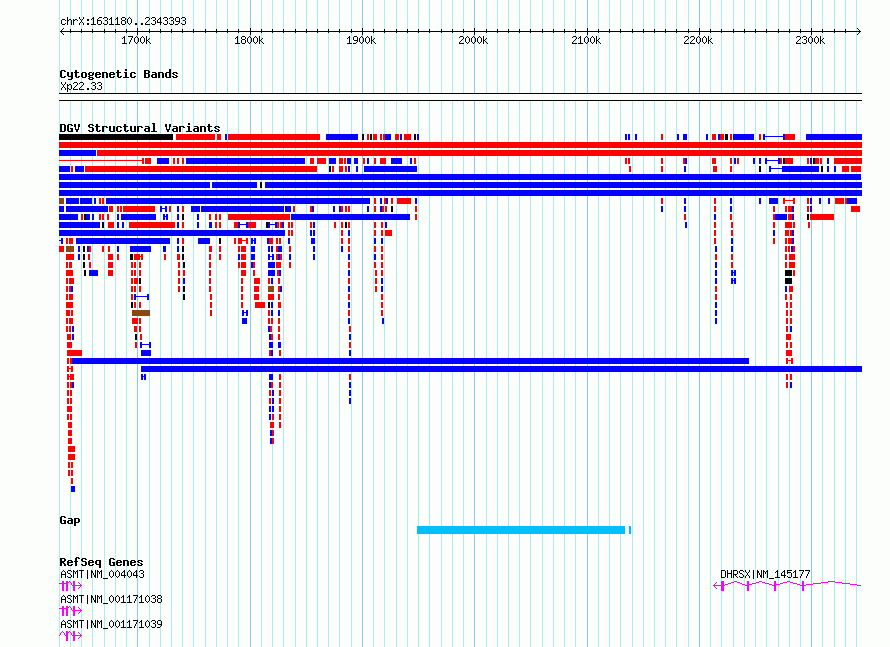Click the ASMT|NM_004043 gene label
The height and width of the screenshot is (647, 890).
[102, 574]
